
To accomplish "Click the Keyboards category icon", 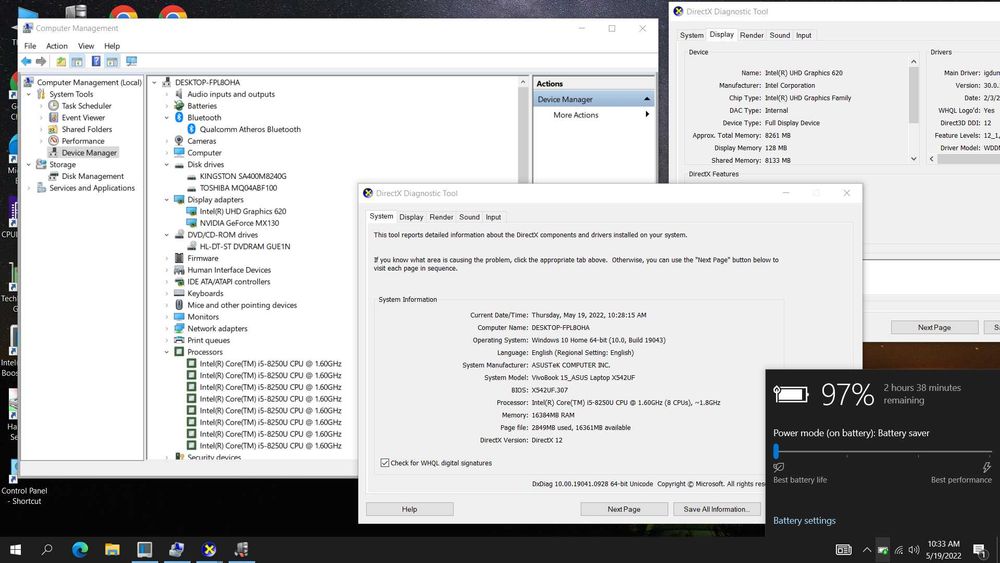I will (x=179, y=293).
